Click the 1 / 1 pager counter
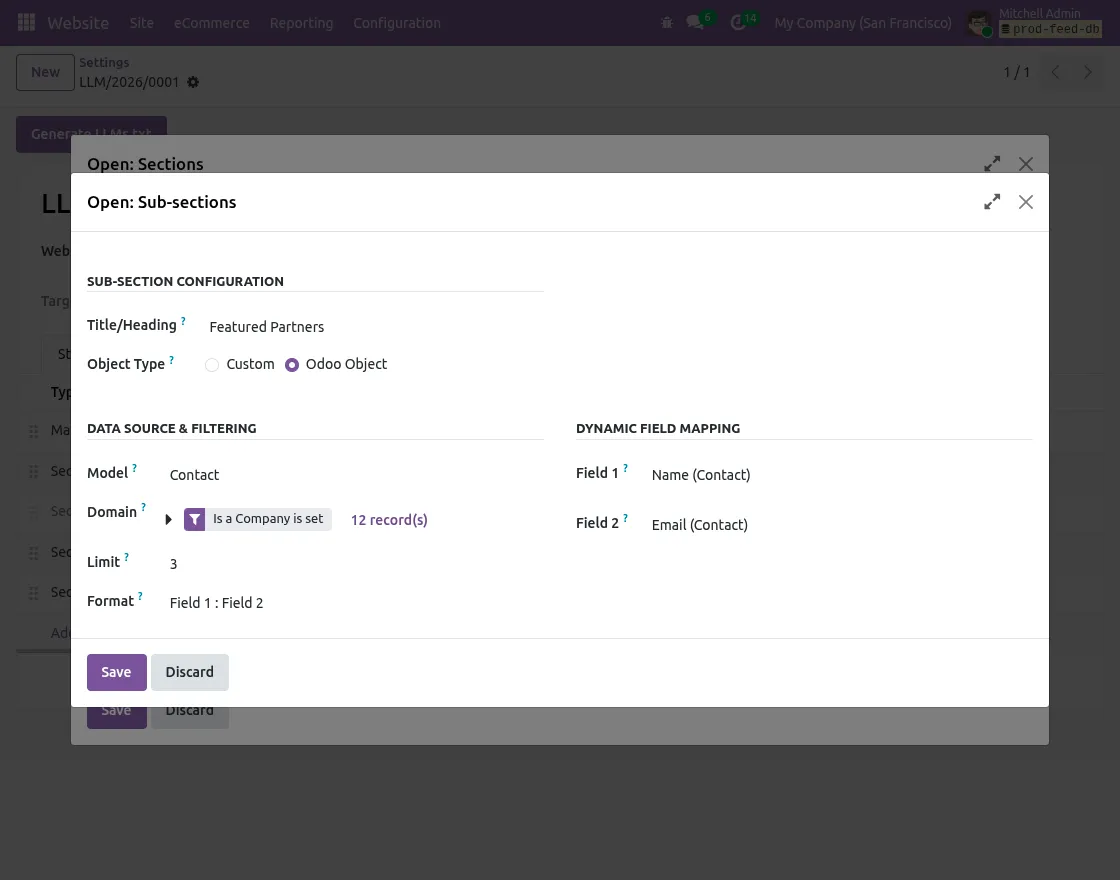Image resolution: width=1120 pixels, height=880 pixels. [1016, 72]
